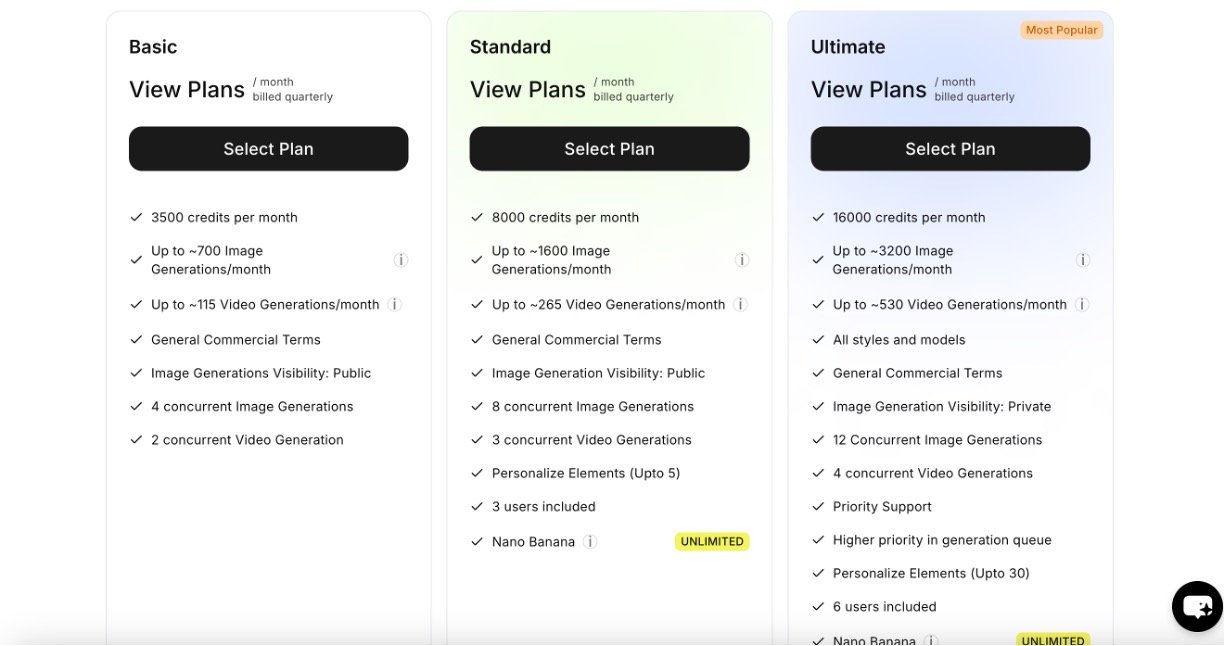Click the UNLIMITED badge in Standard plan

point(712,542)
